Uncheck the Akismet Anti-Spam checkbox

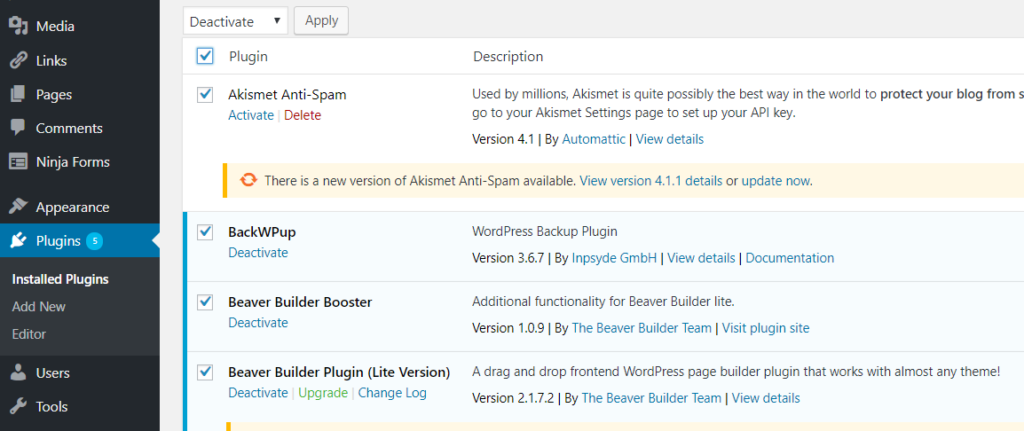click(205, 95)
